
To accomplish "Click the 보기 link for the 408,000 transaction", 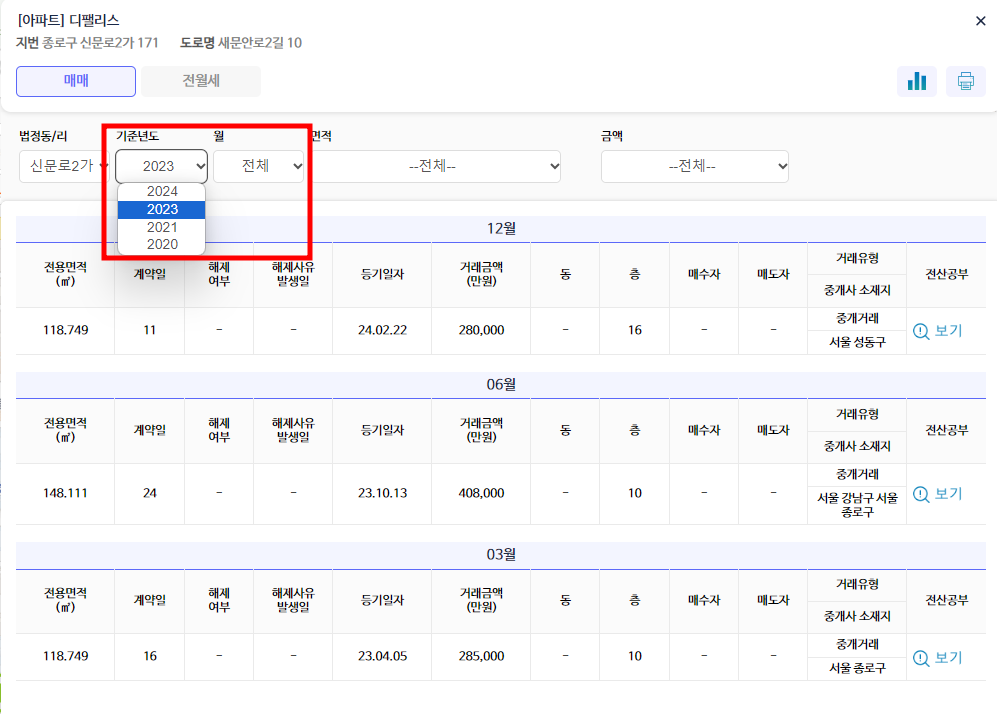I will pyautogui.click(x=937, y=493).
